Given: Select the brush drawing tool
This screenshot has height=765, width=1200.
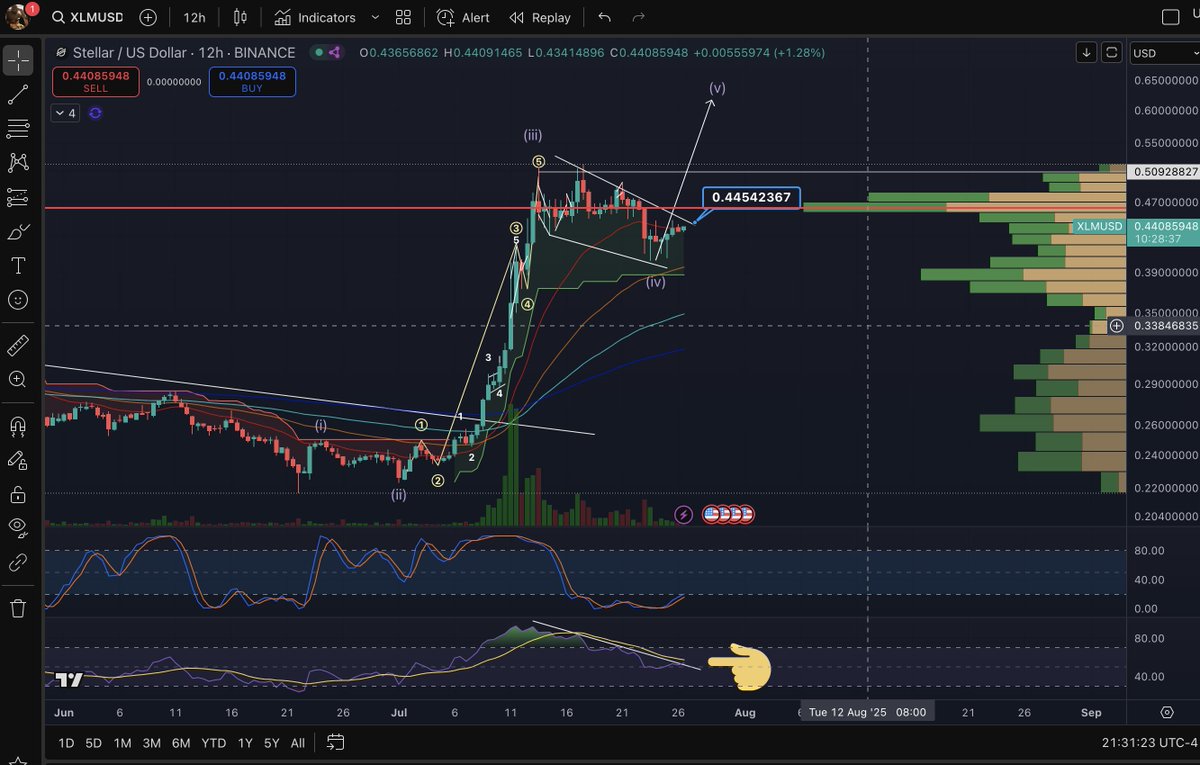Looking at the screenshot, I should pos(18,232).
